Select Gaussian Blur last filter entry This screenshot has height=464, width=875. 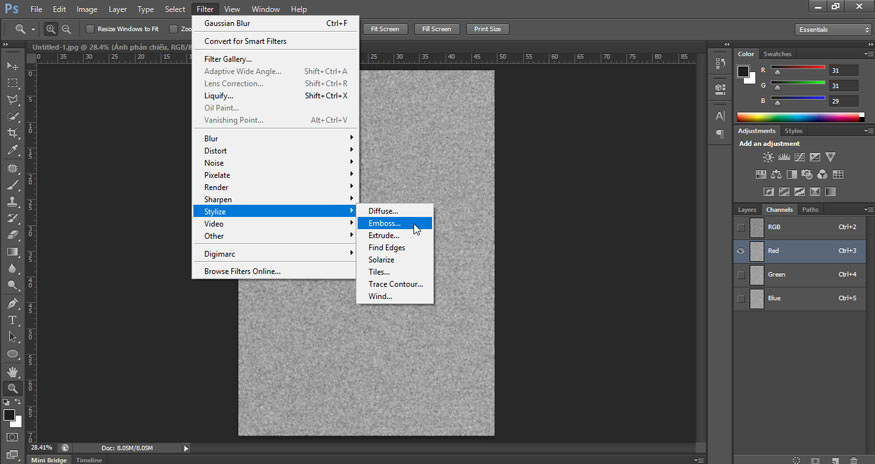pos(275,23)
